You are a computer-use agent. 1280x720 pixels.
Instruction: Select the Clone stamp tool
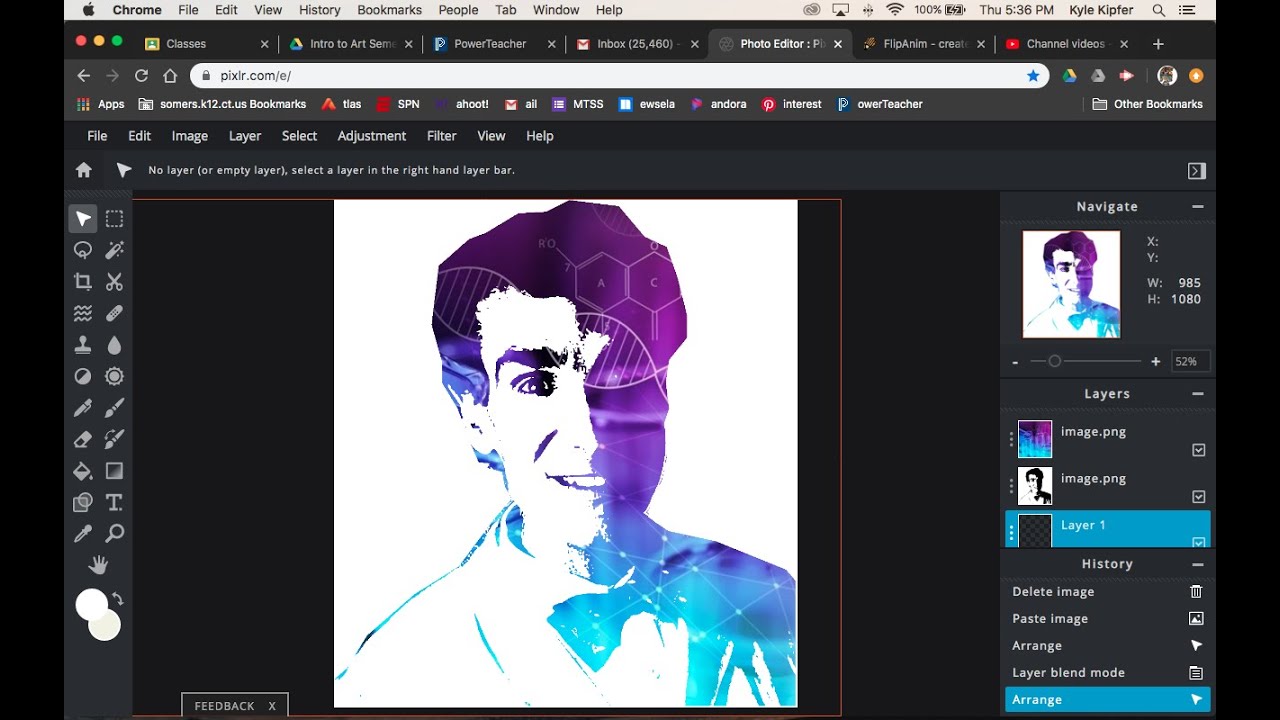tap(83, 345)
